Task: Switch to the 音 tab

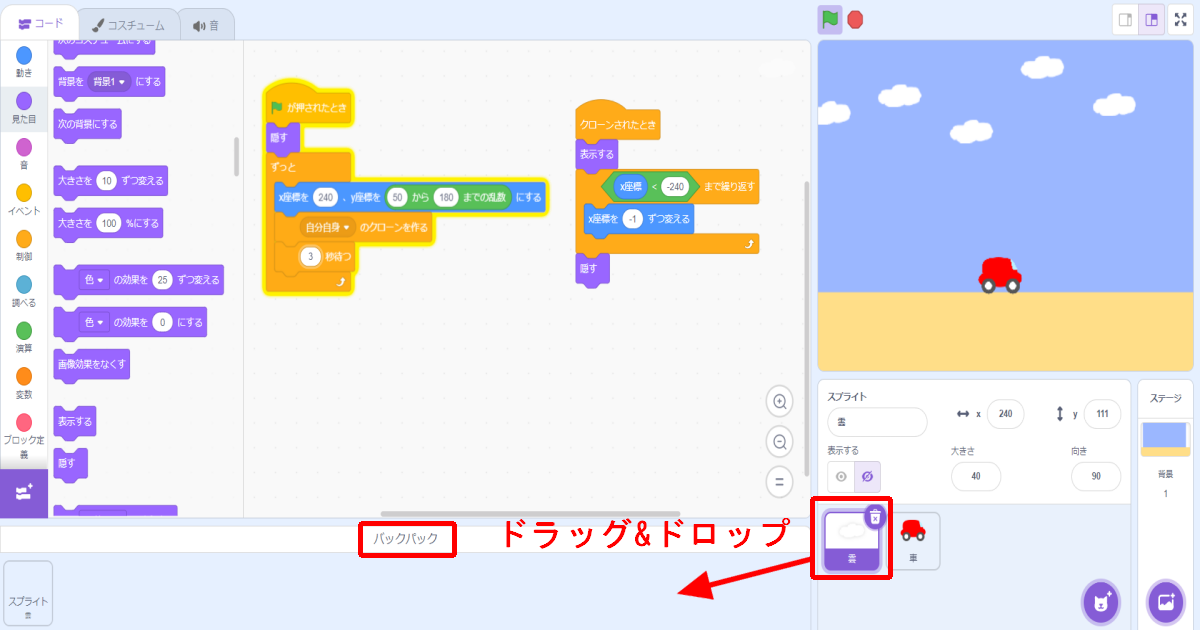Action: [x=205, y=25]
